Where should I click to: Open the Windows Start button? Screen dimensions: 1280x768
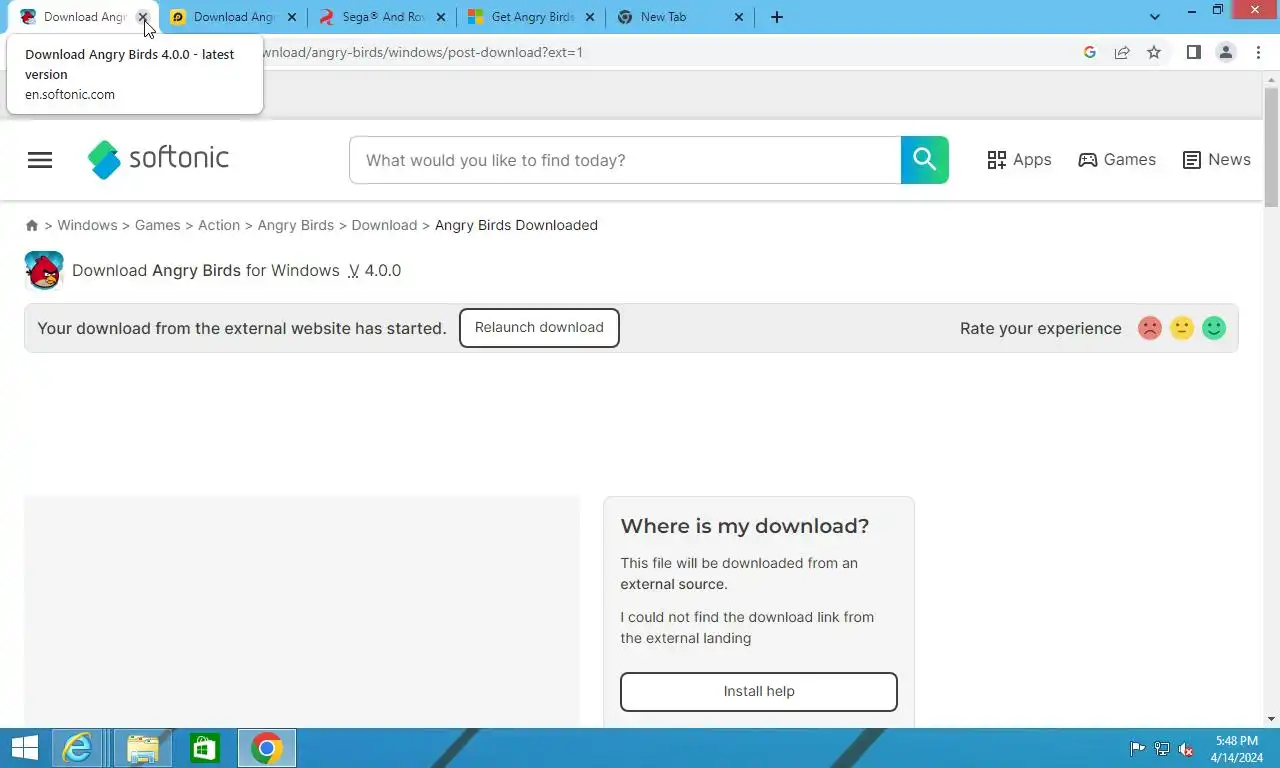click(x=25, y=748)
